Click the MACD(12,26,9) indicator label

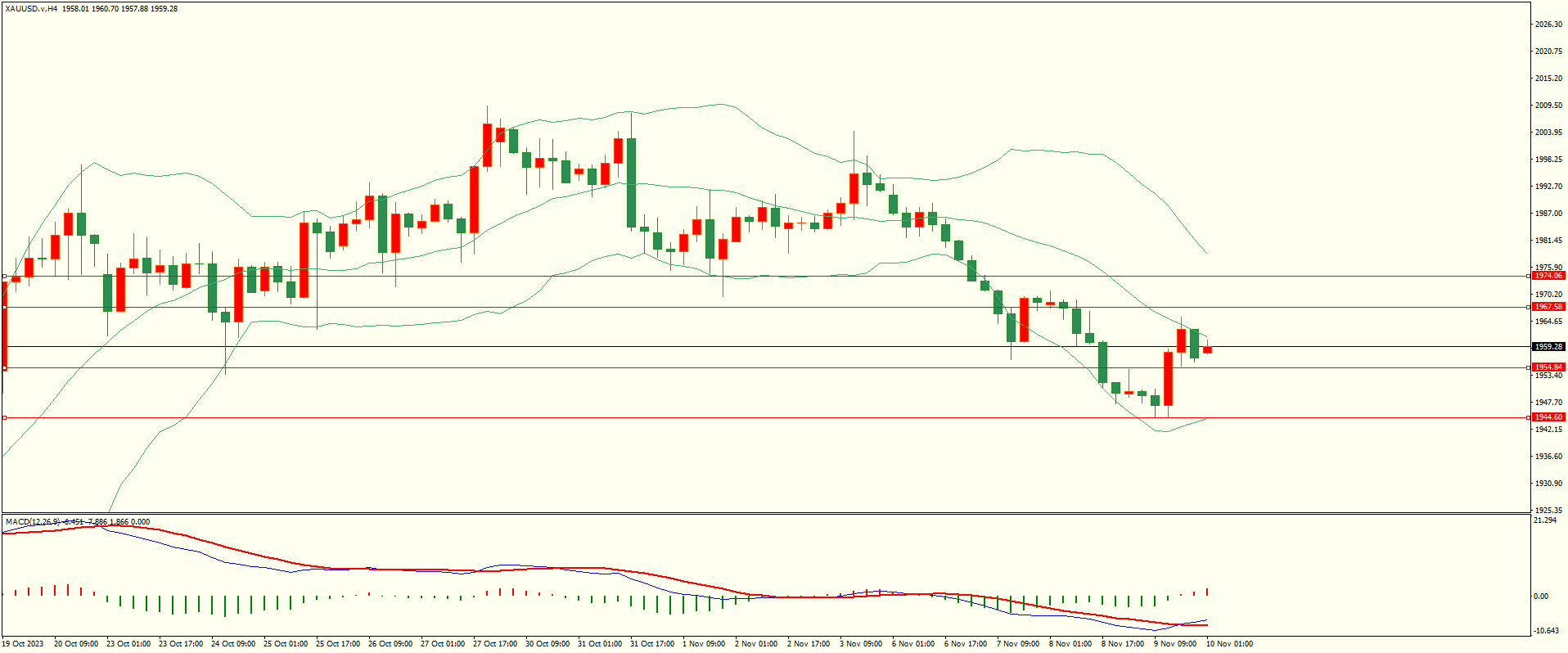[31, 521]
